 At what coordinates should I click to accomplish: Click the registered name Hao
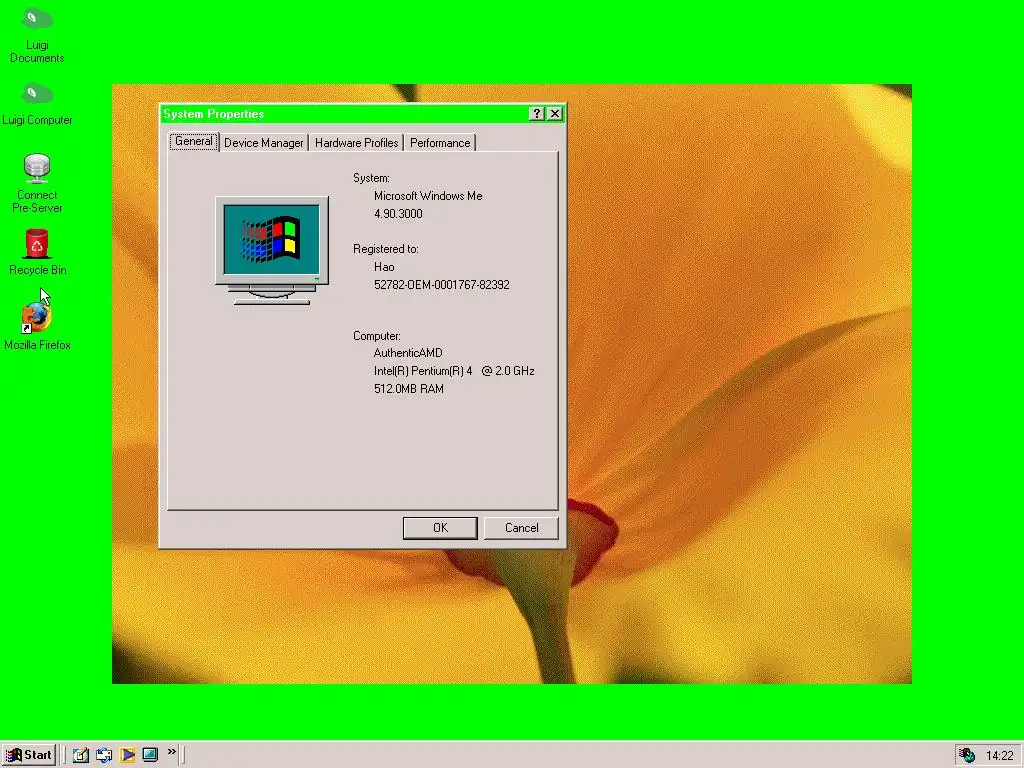click(x=384, y=266)
